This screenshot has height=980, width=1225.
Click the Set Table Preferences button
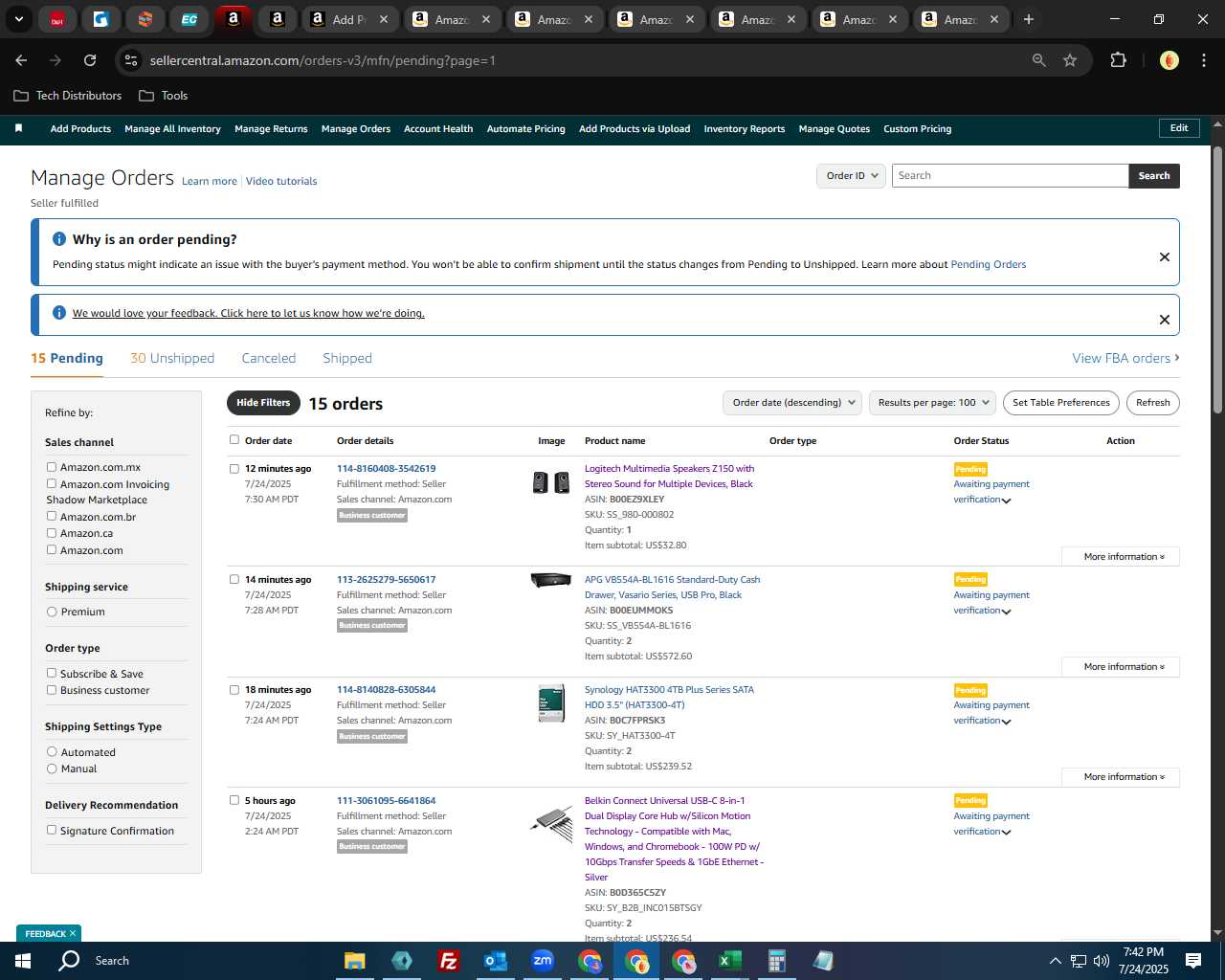[x=1061, y=403]
